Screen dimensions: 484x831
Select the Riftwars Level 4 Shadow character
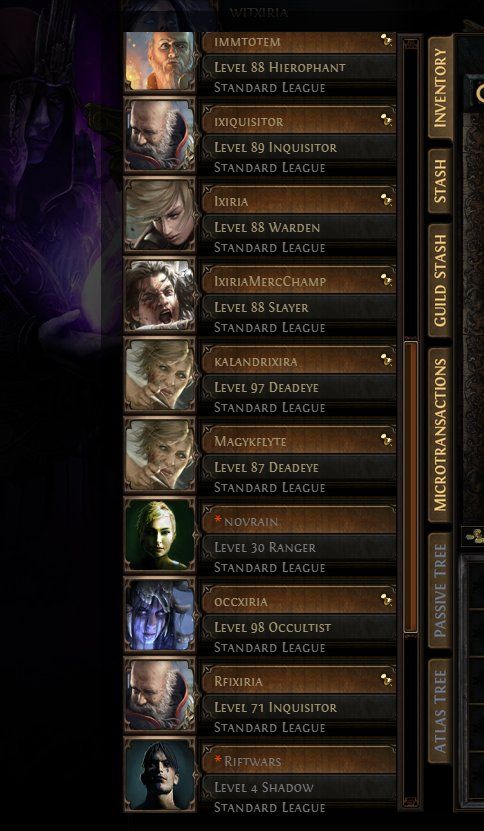click(260, 775)
